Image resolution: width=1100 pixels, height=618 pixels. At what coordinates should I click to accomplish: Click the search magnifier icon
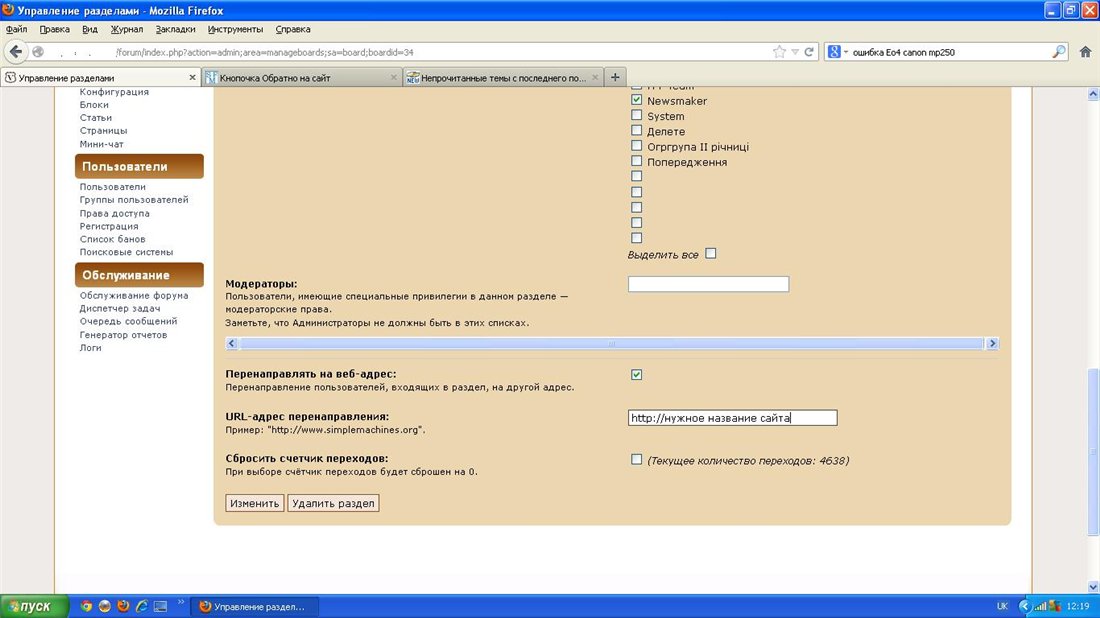[1059, 52]
